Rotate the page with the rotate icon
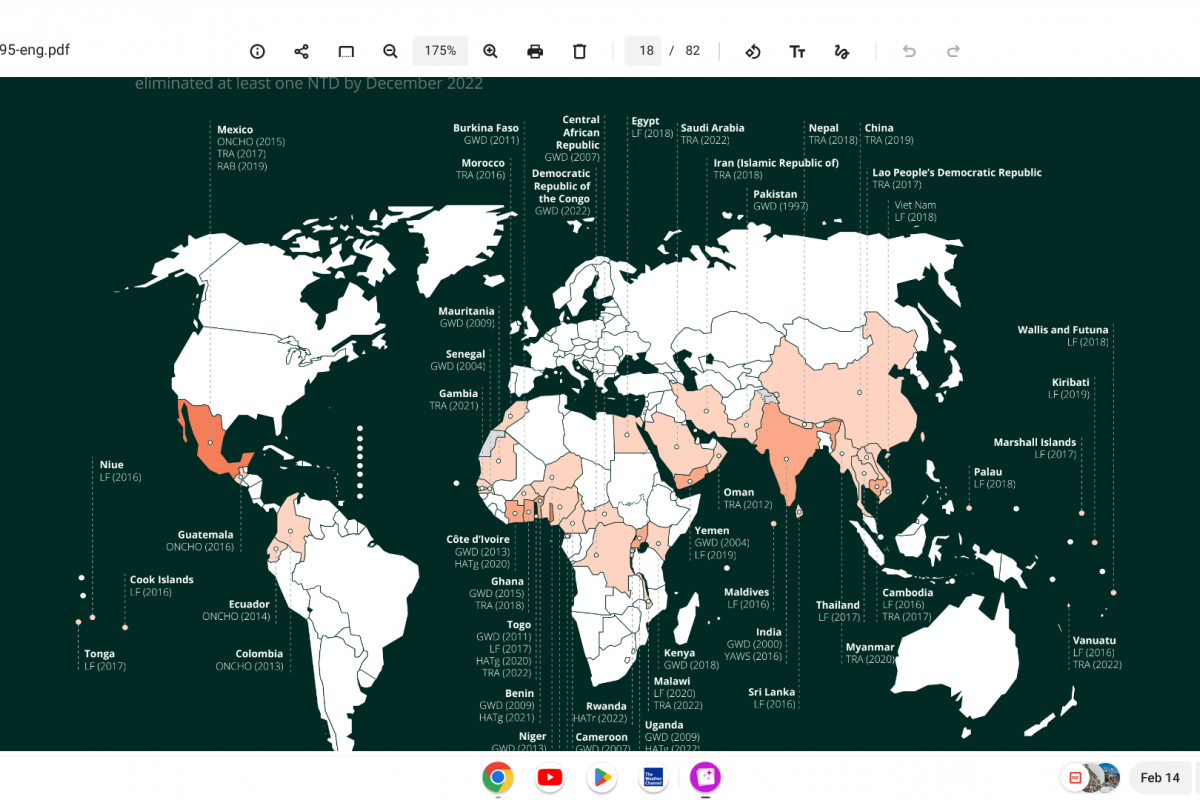 [x=753, y=51]
